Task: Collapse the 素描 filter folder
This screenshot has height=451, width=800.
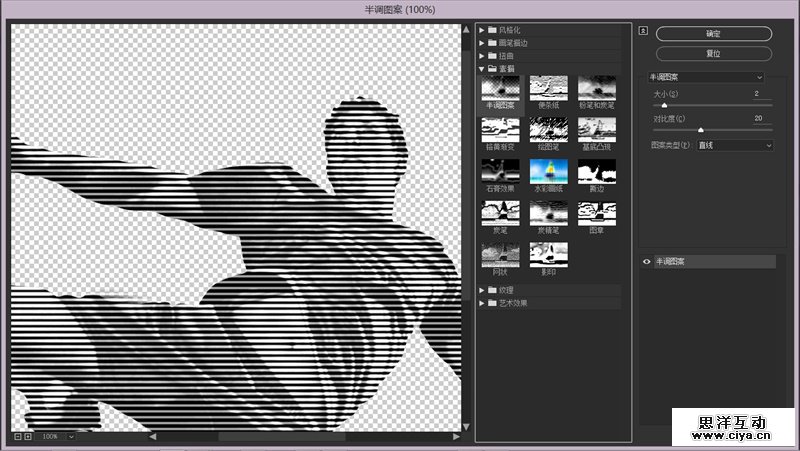Action: click(x=482, y=69)
